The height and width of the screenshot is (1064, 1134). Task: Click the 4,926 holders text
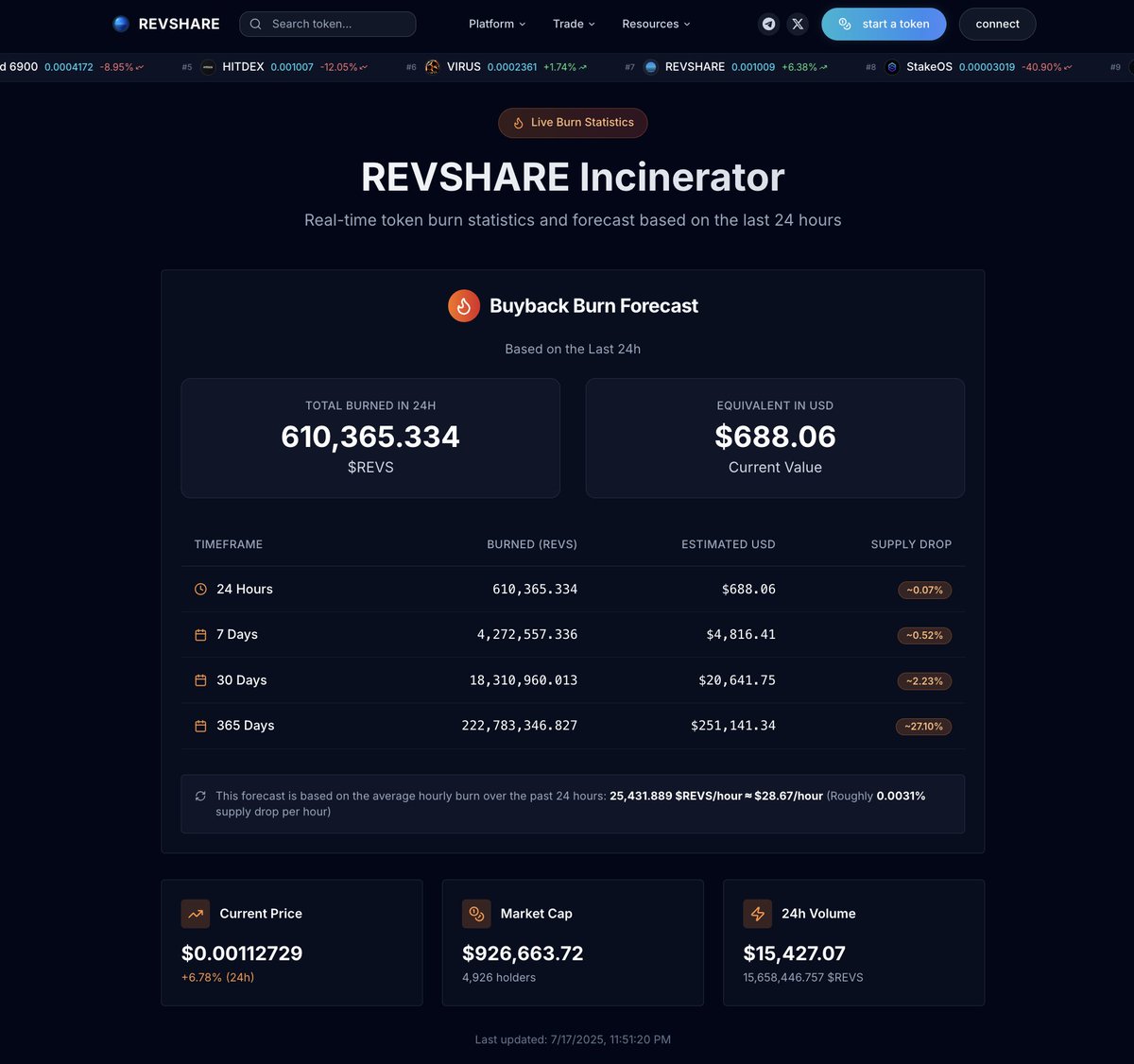[x=499, y=977]
